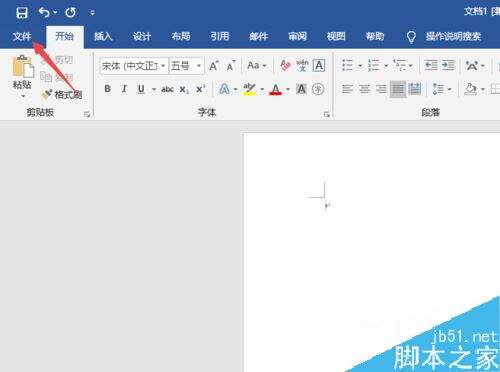Click the Center alignment icon
Screen dimensions: 500x372
pyautogui.click(x=364, y=89)
